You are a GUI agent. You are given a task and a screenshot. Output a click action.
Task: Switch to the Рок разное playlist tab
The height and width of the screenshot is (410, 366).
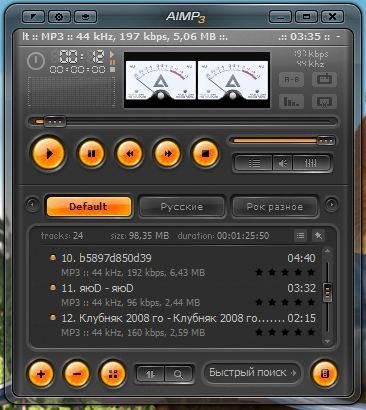click(275, 207)
